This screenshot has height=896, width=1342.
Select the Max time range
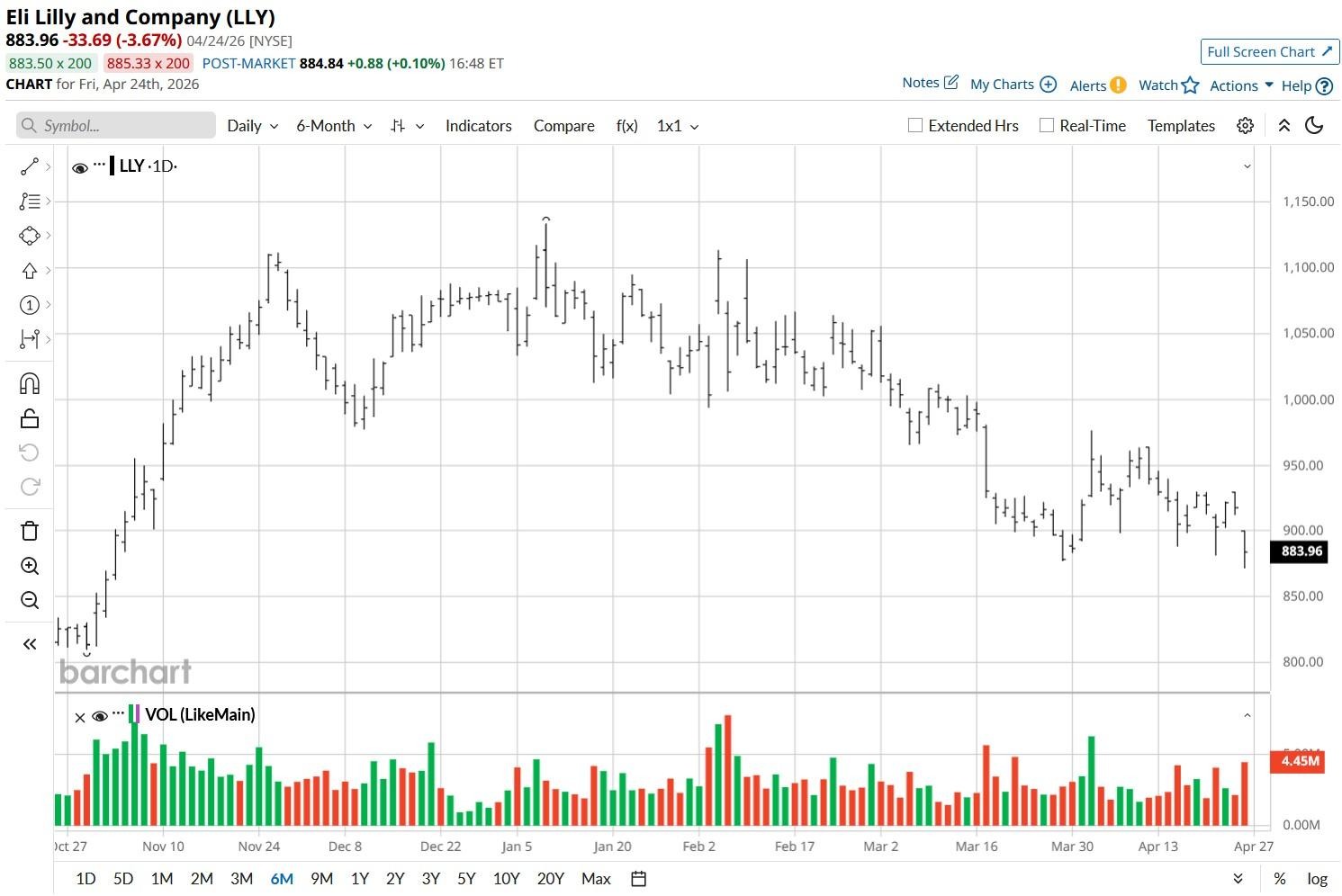click(x=596, y=879)
